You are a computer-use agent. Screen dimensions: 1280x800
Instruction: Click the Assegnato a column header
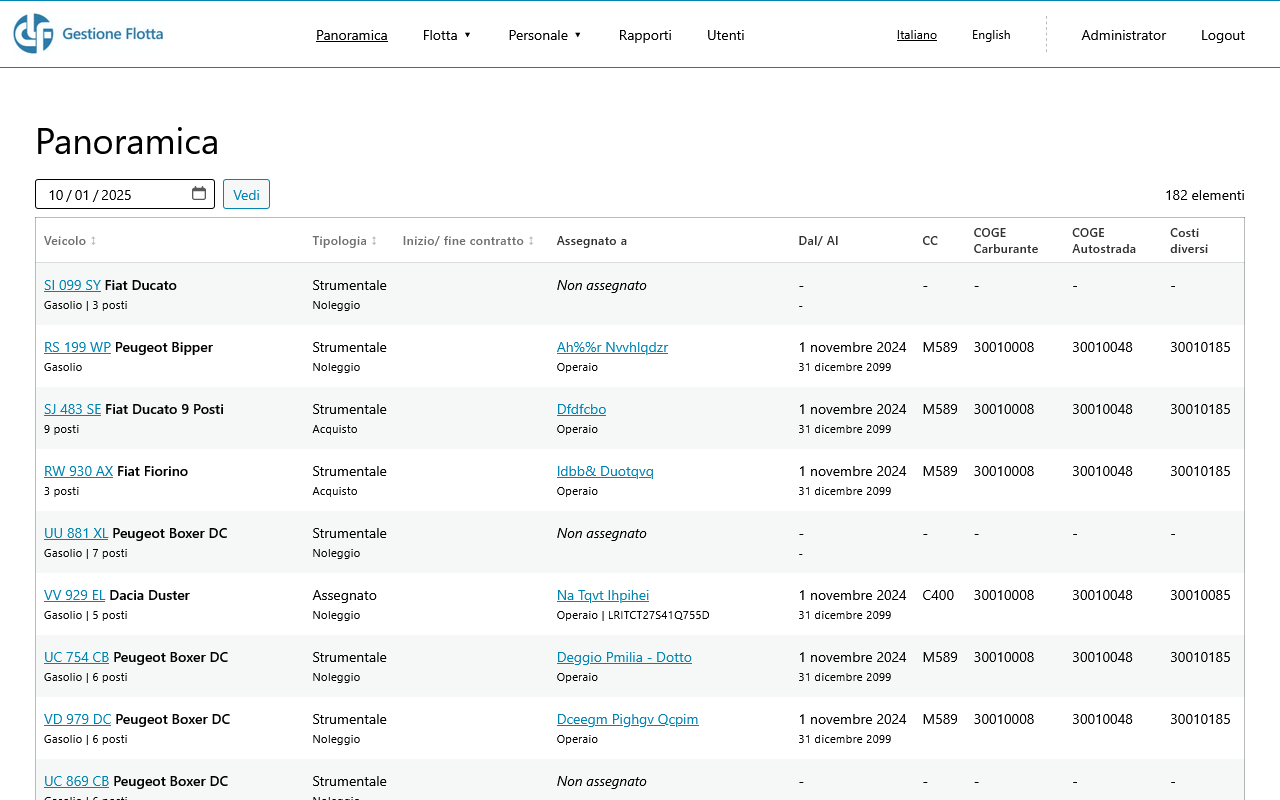(592, 241)
